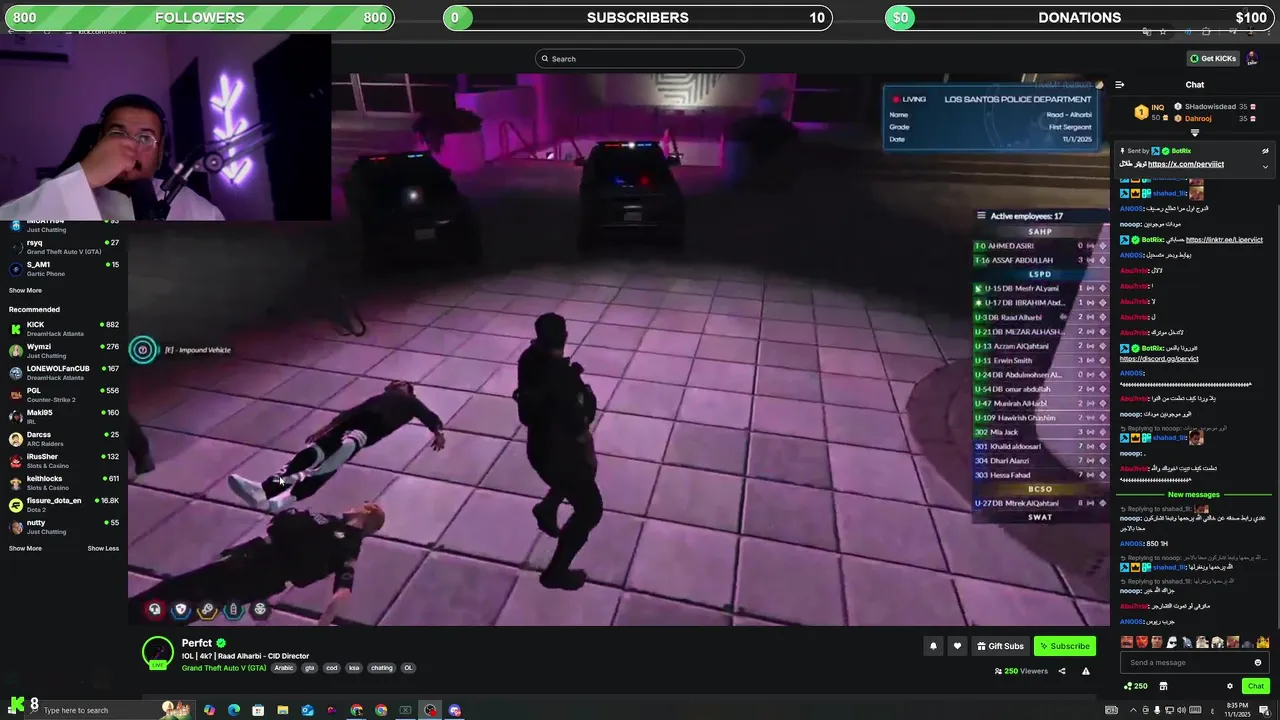The image size is (1280, 720).
Task: Expand the gift leaderboard arrow
Action: 1195,132
